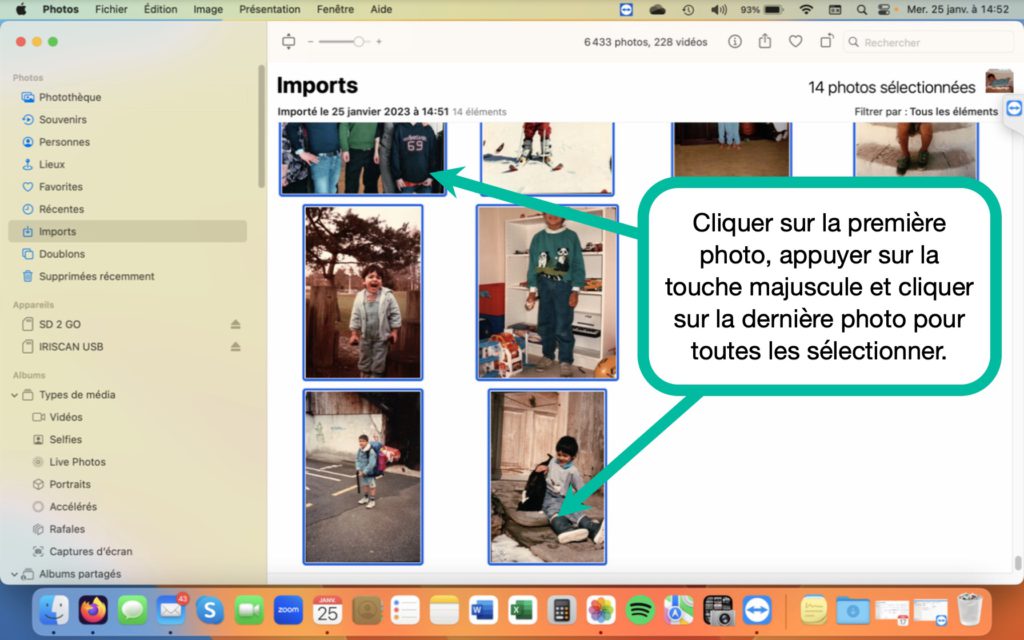
Task: Eject the SD 2 GO device
Action: (x=236, y=324)
